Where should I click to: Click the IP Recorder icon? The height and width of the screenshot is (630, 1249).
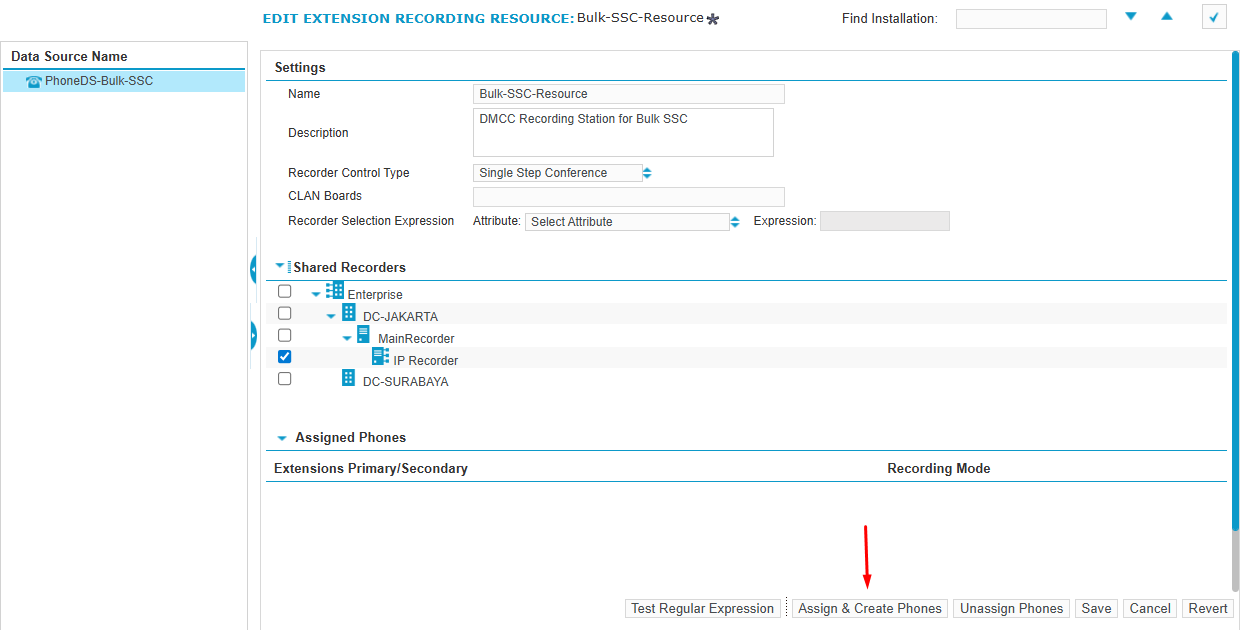(x=380, y=357)
